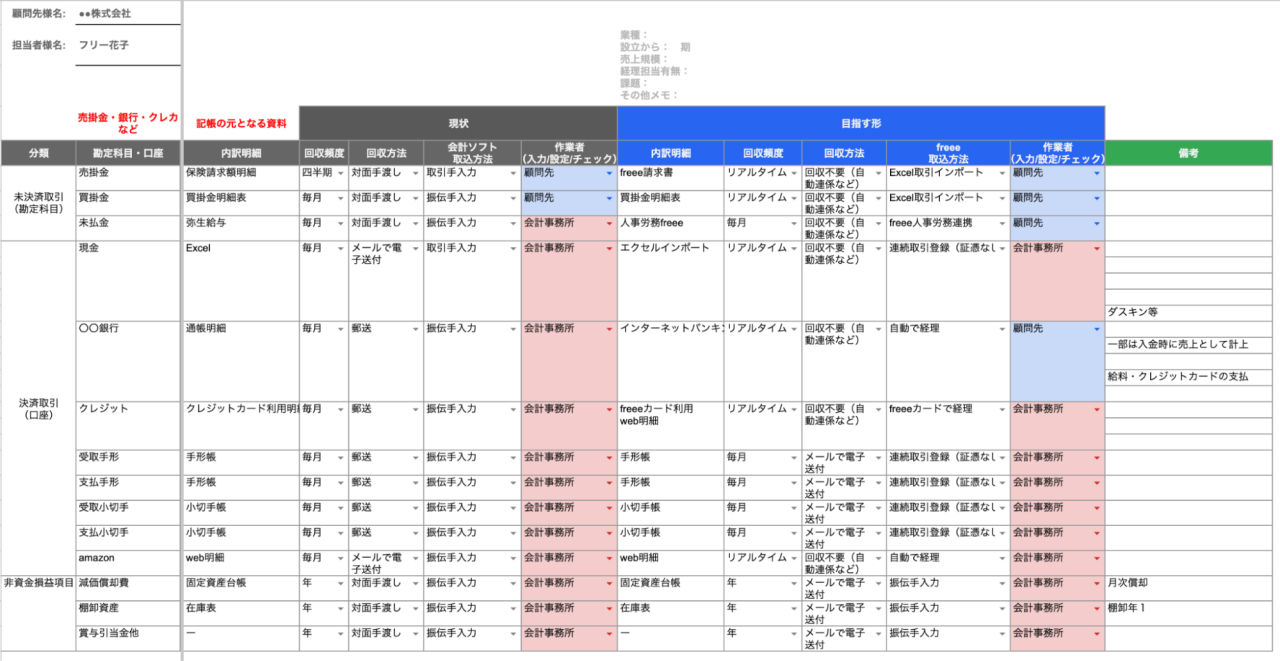Open the 自動で経理 dropdown in the 〇〇銀行 row
Viewport: 1280px width, 661px height.
pos(1002,329)
